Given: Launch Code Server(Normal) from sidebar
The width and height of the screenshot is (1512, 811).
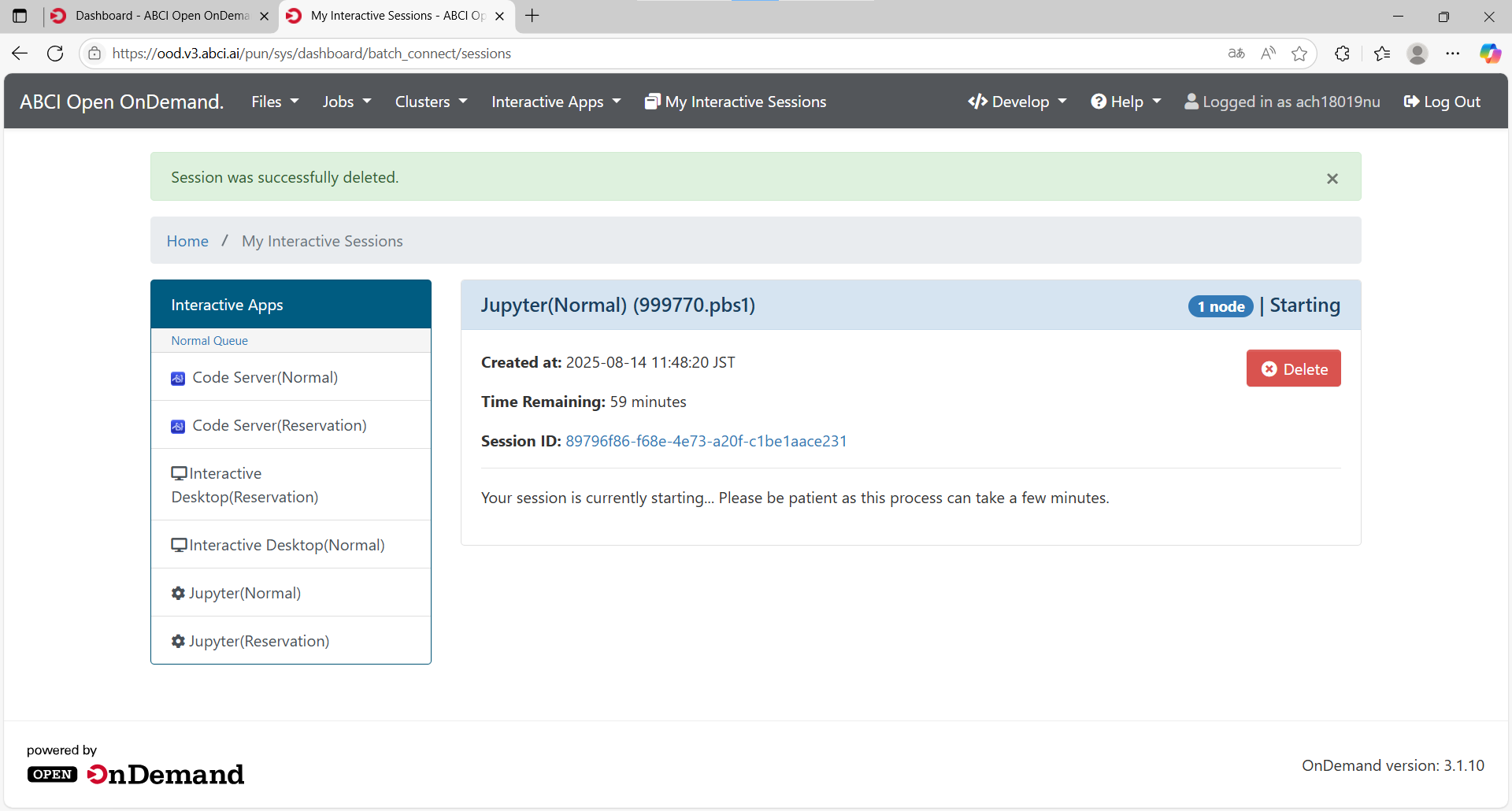Looking at the screenshot, I should point(291,377).
